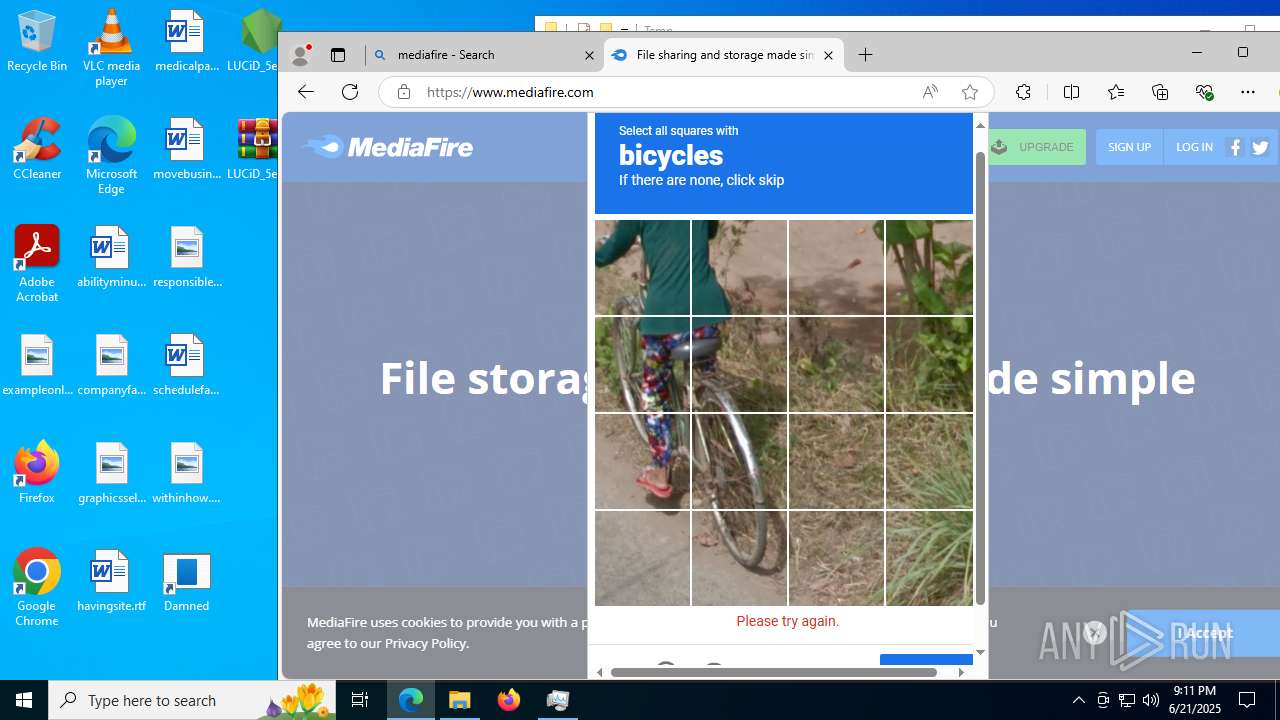This screenshot has height=720, width=1280.
Task: Refresh the MediaFire page
Action: click(350, 92)
